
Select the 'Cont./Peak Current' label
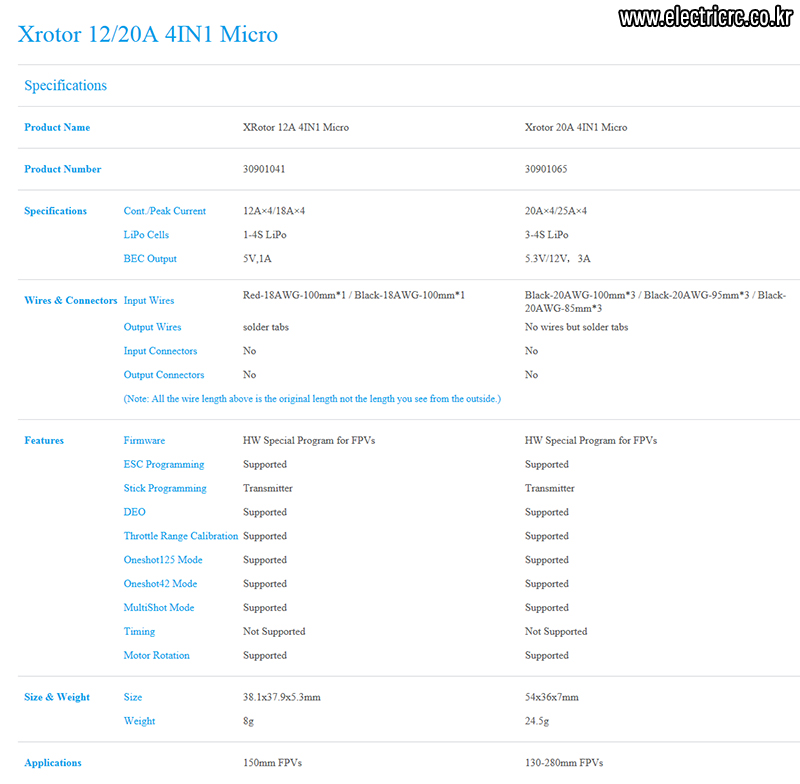(165, 211)
